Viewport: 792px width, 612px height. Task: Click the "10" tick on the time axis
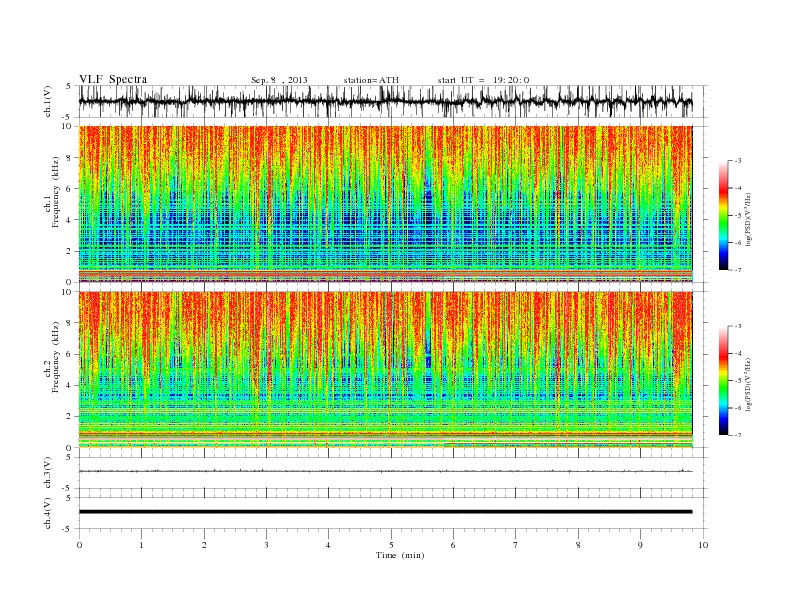pos(703,545)
